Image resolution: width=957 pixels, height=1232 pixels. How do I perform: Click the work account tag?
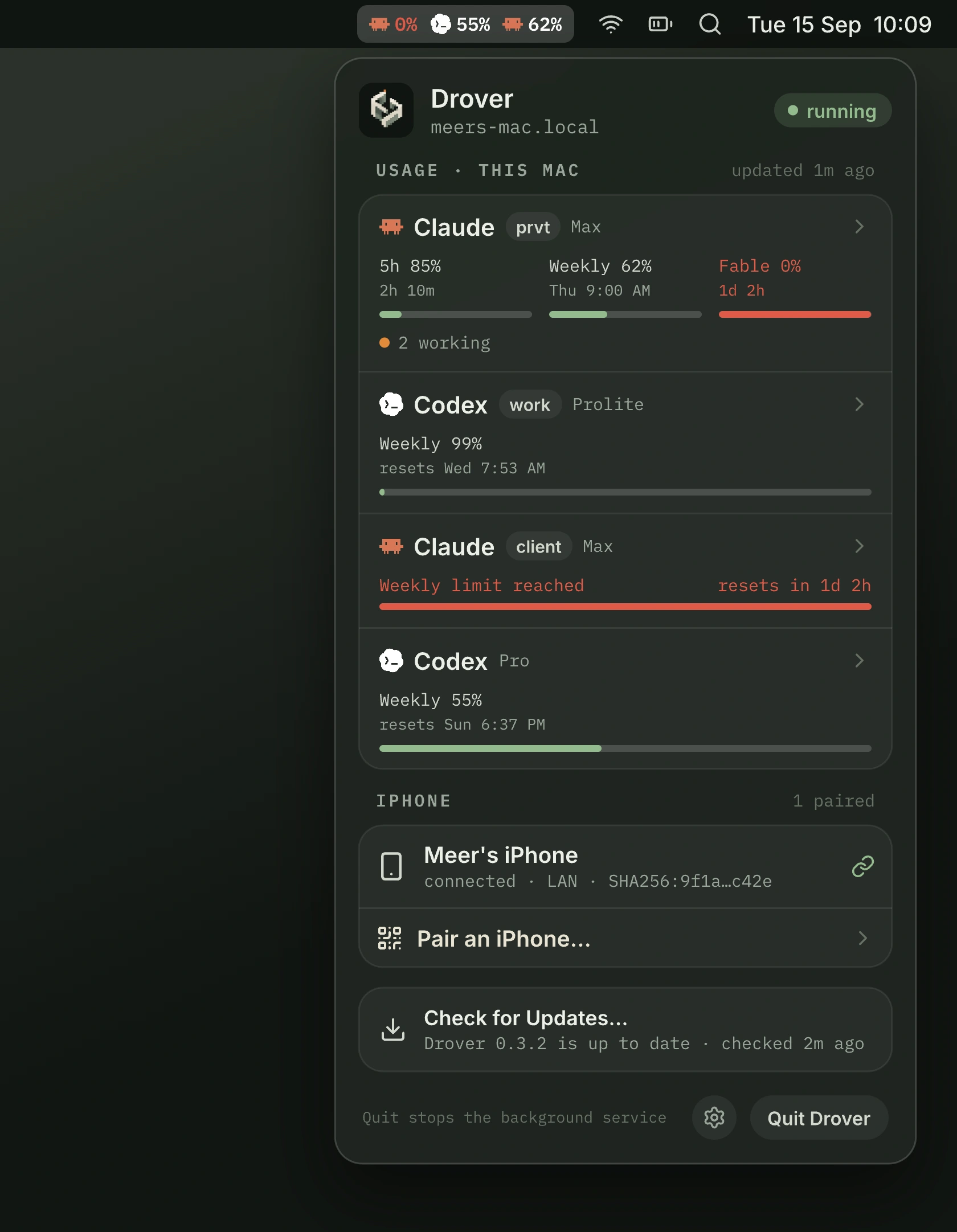pos(530,404)
